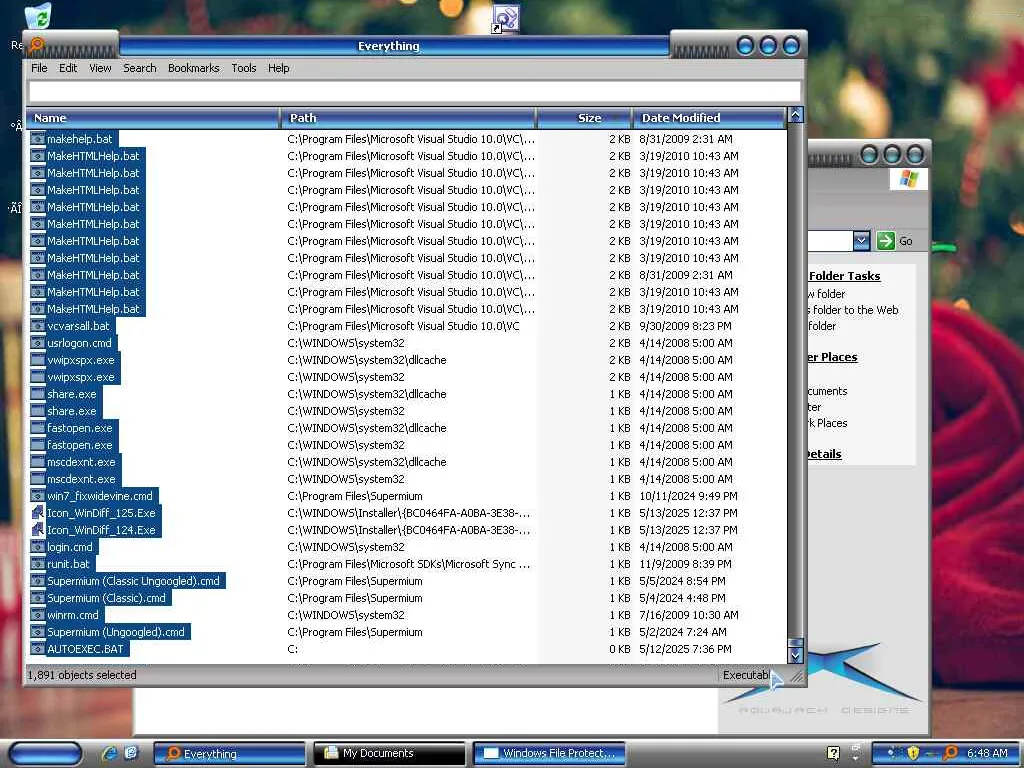Click the Icon_WinDiff_125.Exe file icon
The image size is (1024, 768).
(38, 513)
